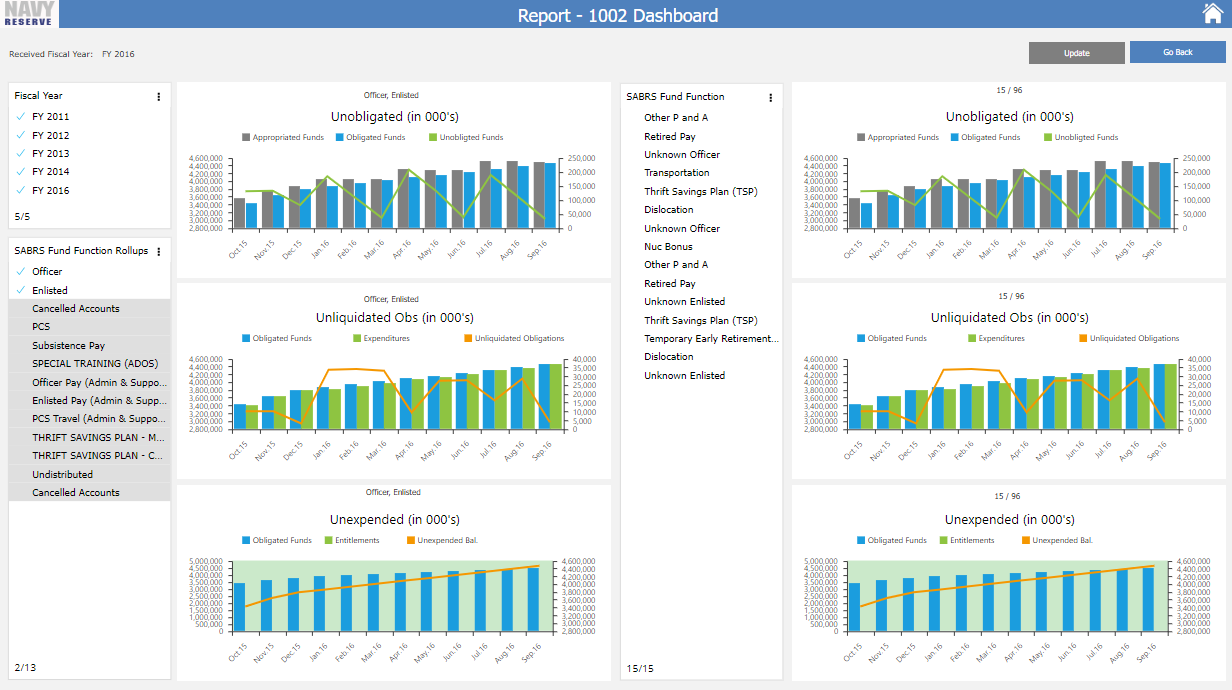
Task: Click the Navy Reserve logo
Action: coord(28,14)
